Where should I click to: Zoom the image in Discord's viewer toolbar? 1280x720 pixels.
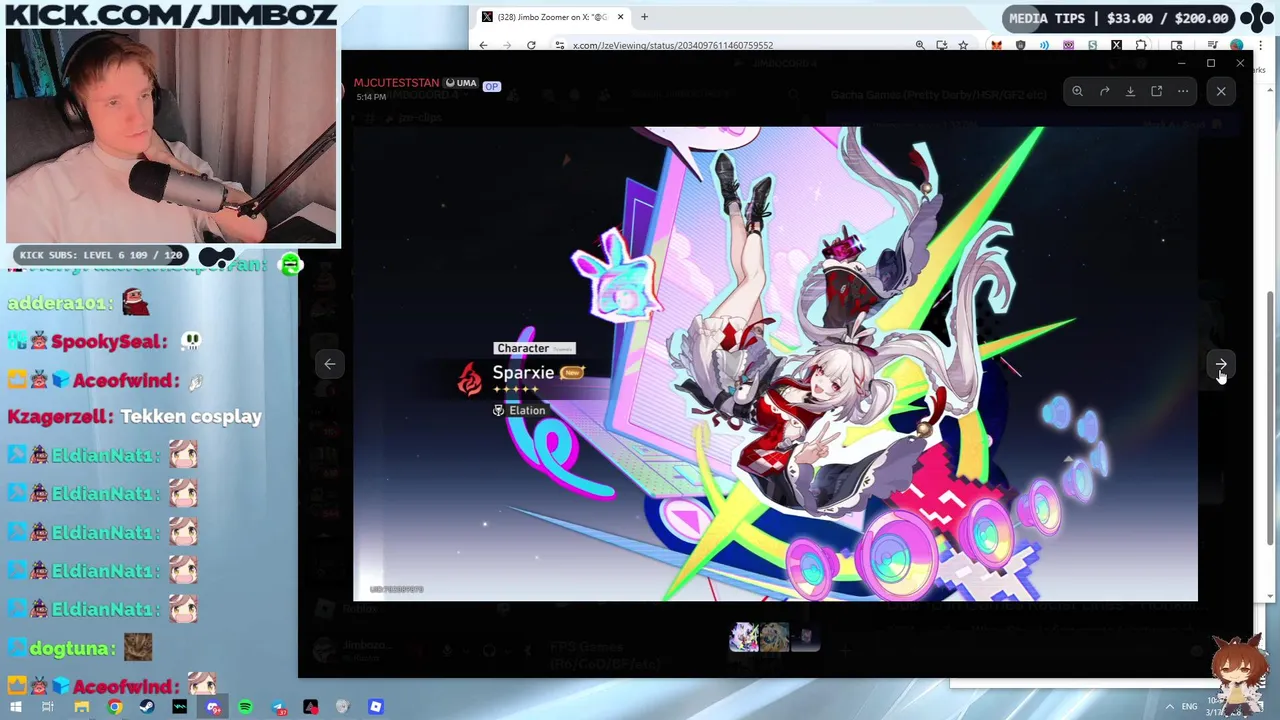pos(1077,91)
